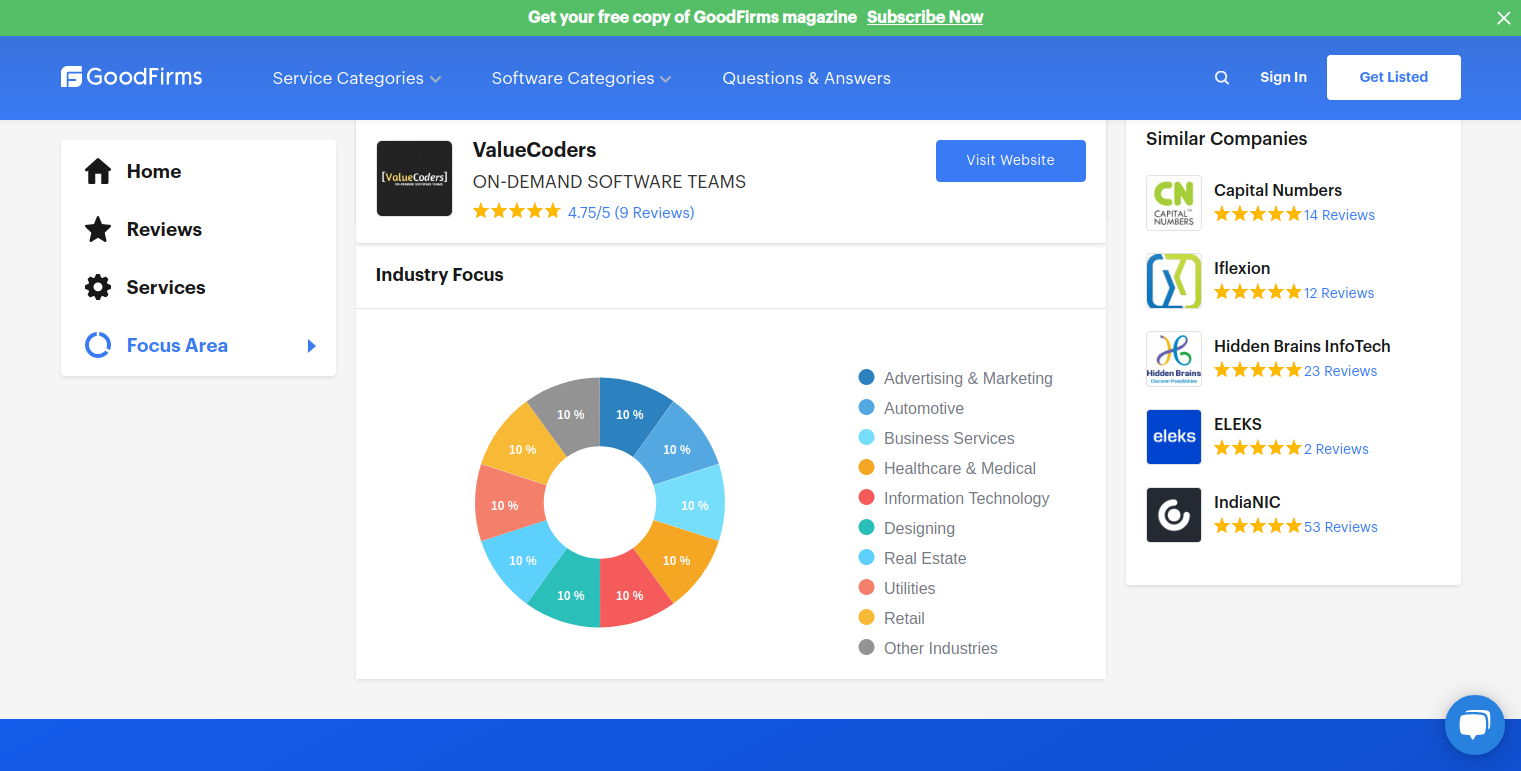
Task: Expand the Service Categories dropdown
Action: 356,78
